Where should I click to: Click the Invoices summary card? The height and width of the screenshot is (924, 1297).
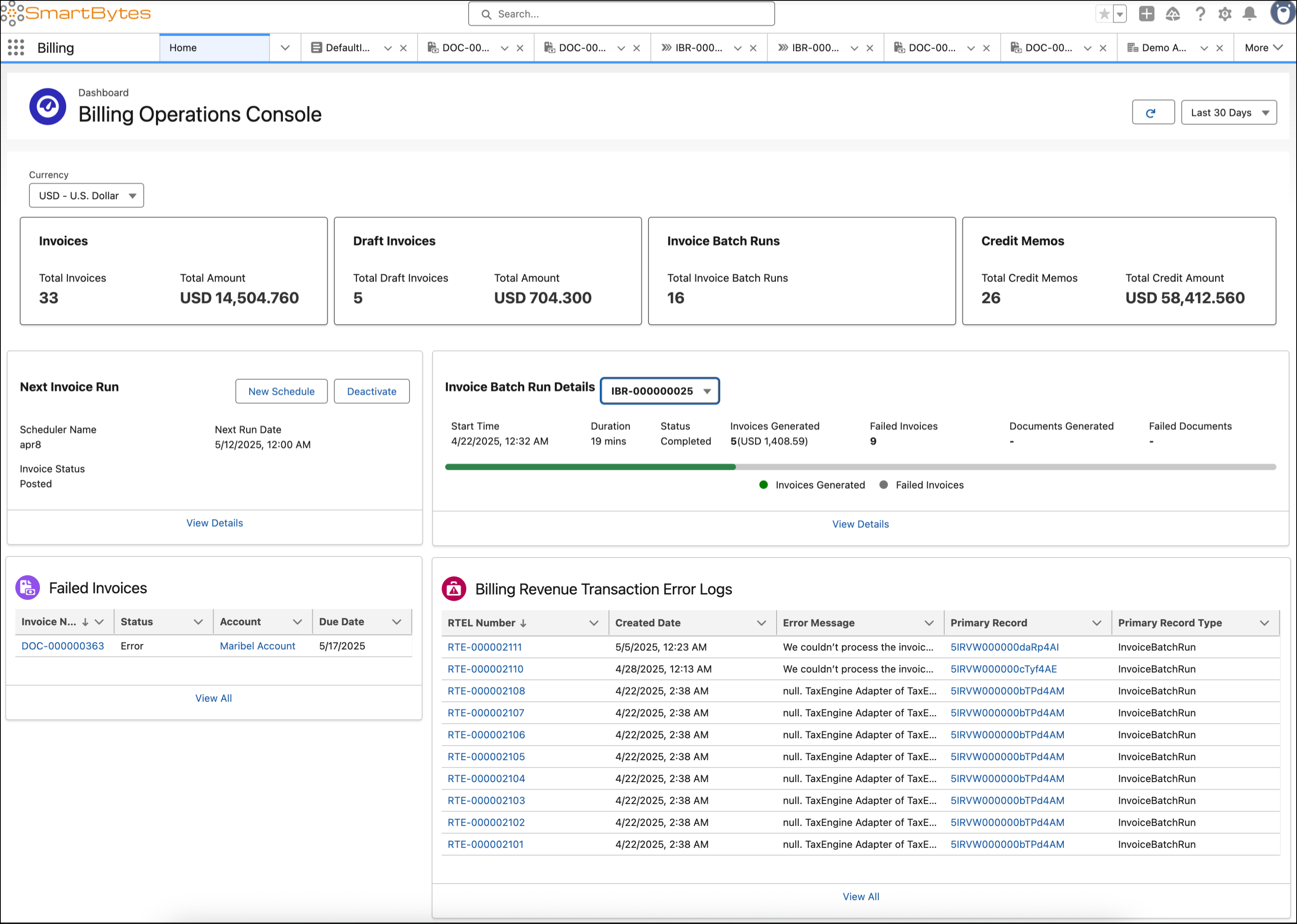pyautogui.click(x=174, y=271)
